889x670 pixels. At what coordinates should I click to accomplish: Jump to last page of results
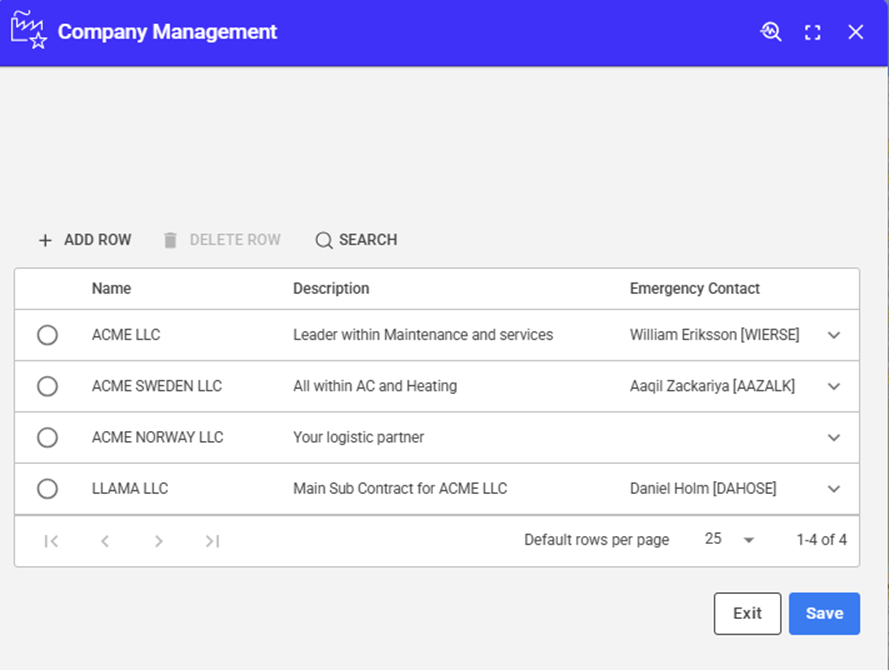212,541
